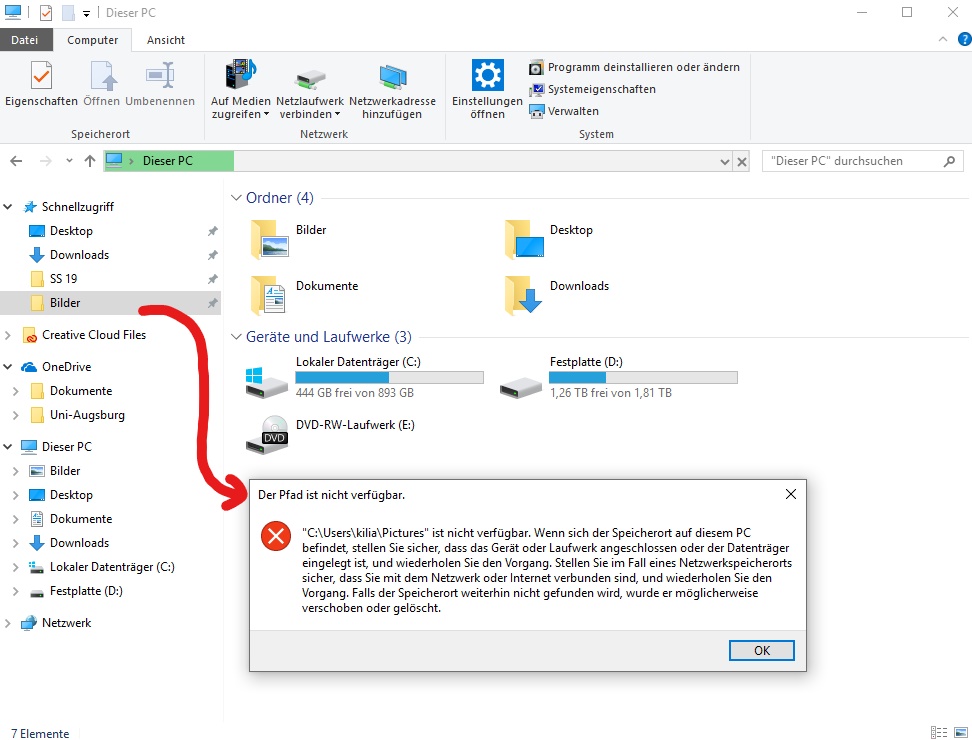Select Downloads under Schnellzugriff

(x=79, y=255)
